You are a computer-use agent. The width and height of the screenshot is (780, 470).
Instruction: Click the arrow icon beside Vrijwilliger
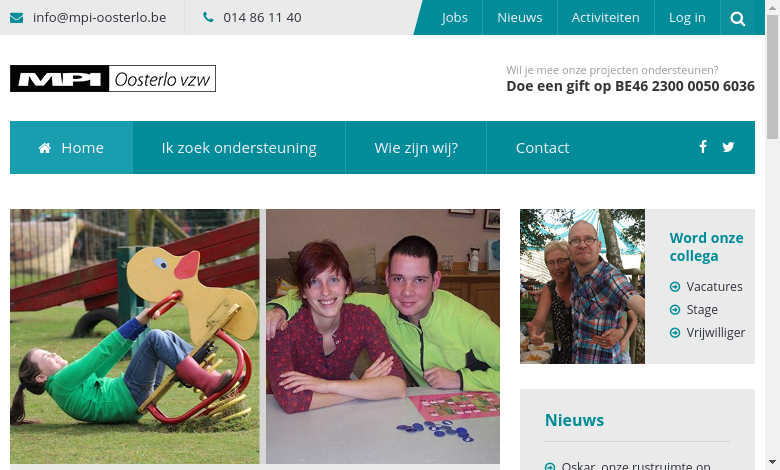pyautogui.click(x=675, y=332)
